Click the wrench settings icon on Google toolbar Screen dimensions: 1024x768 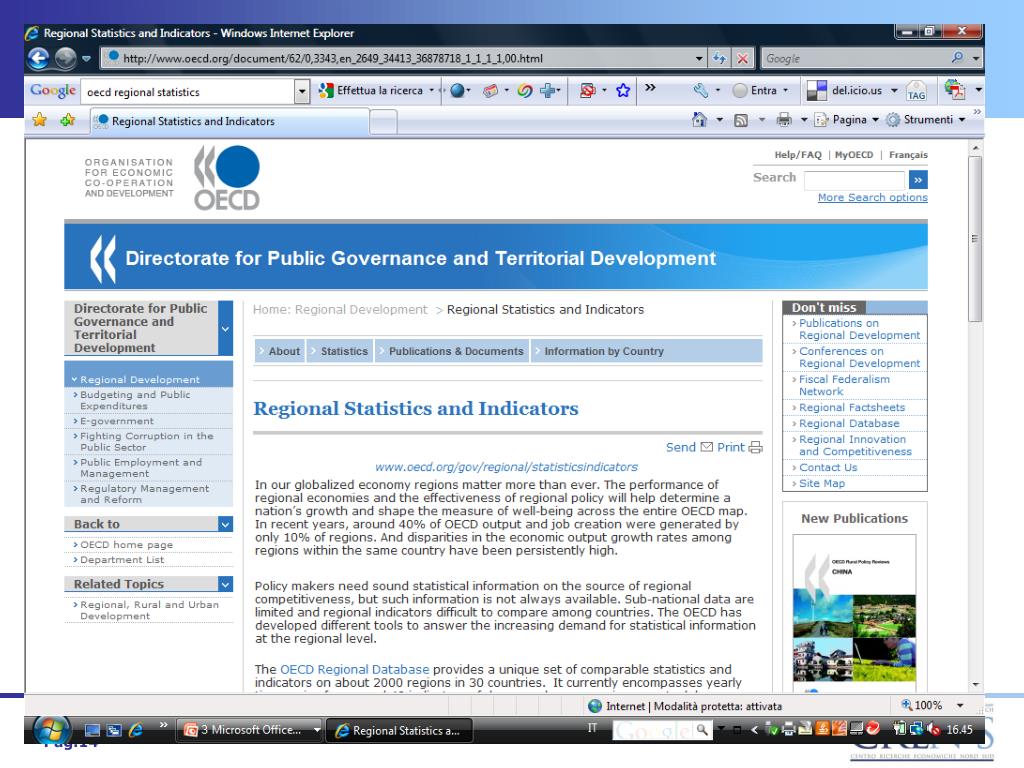(x=701, y=91)
